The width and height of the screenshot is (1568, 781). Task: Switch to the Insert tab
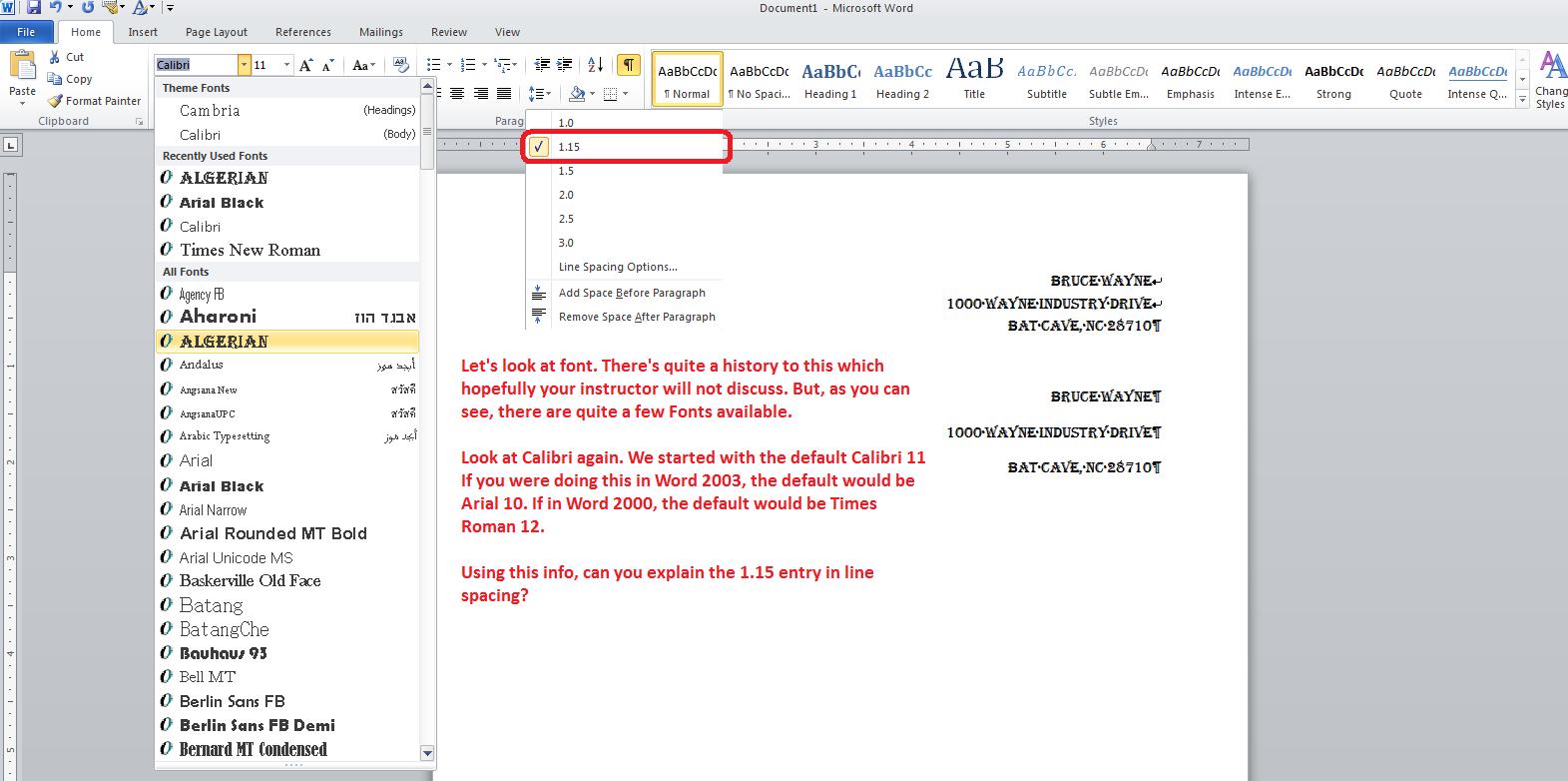tap(143, 32)
